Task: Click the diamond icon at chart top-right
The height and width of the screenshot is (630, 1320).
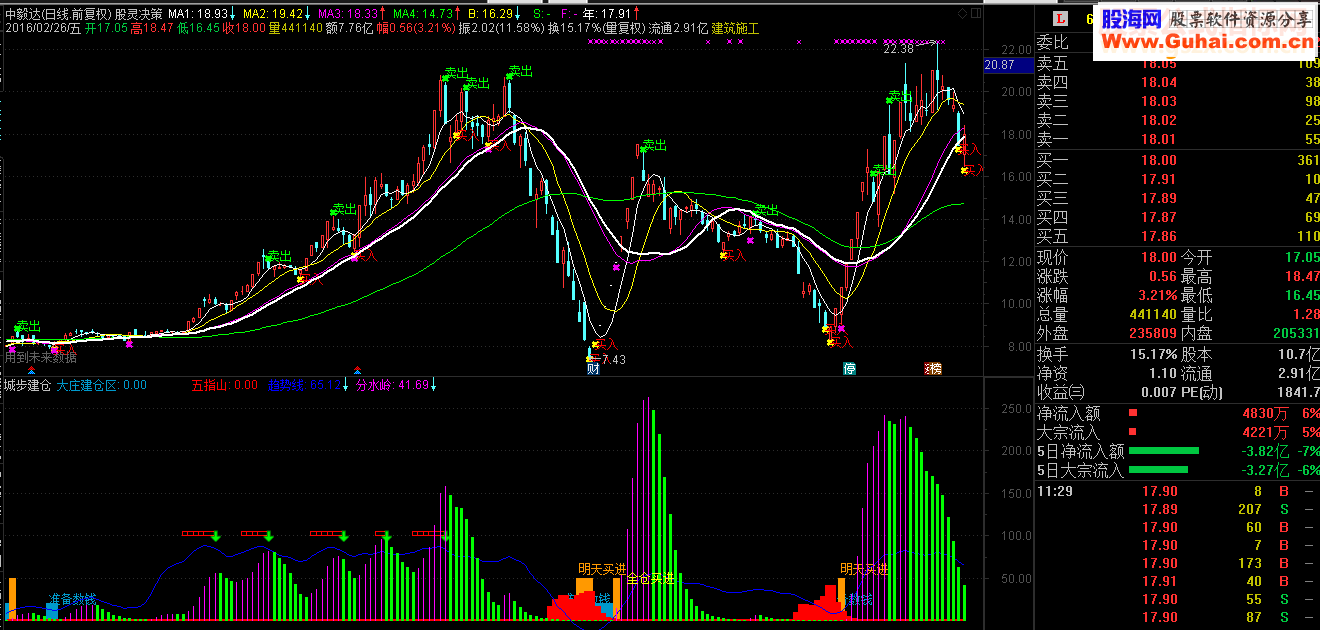Action: click(962, 13)
